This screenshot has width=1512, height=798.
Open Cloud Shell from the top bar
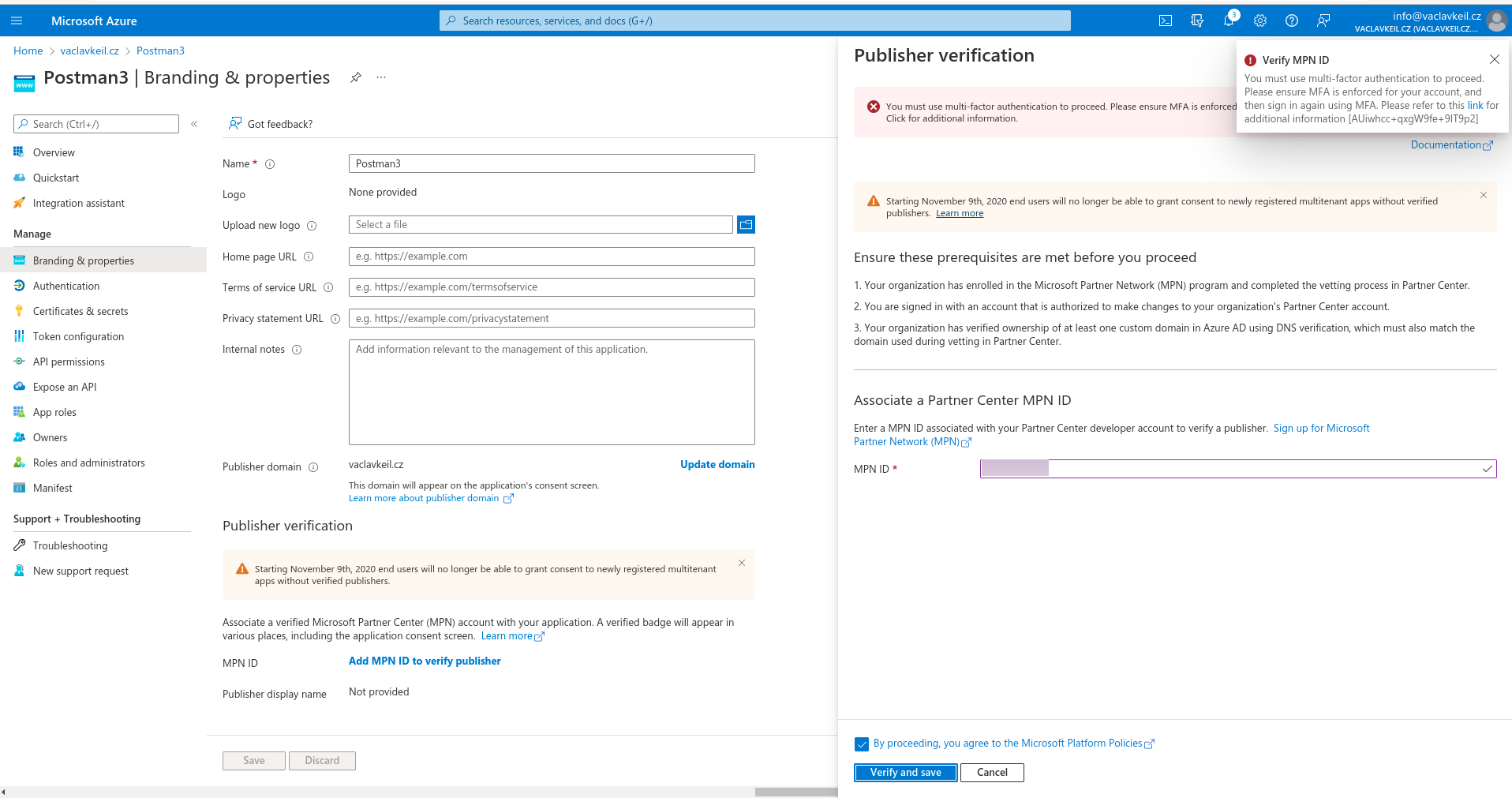tap(1166, 21)
